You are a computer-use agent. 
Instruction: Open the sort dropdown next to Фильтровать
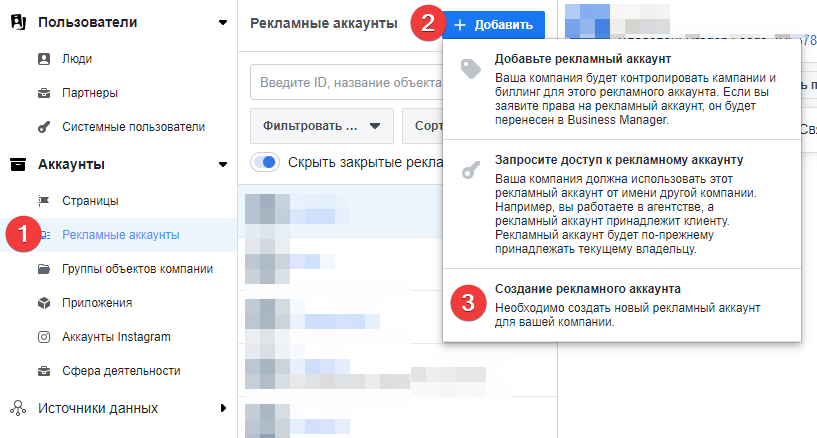coord(423,126)
